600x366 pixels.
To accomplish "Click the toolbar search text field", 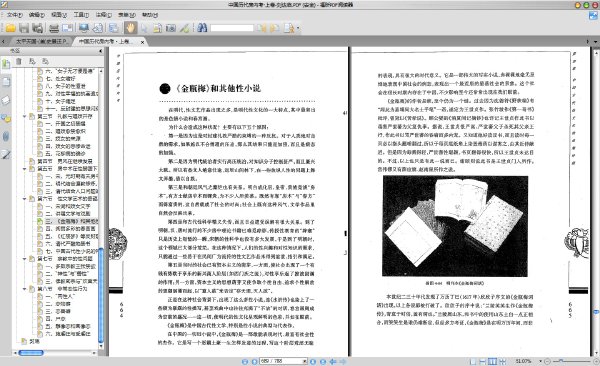I will [x=232, y=28].
